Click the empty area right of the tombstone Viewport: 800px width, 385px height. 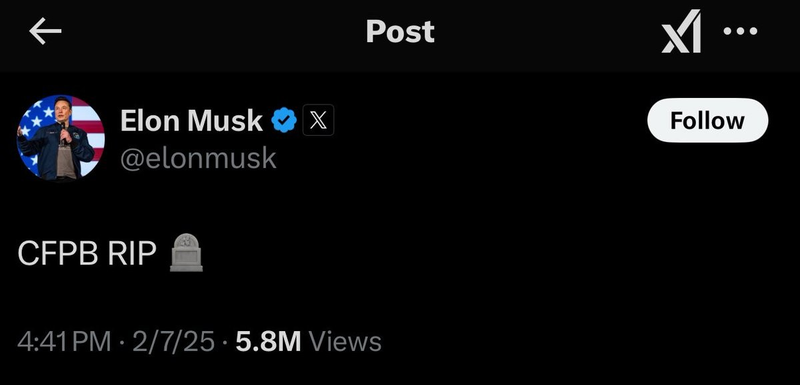(500, 253)
